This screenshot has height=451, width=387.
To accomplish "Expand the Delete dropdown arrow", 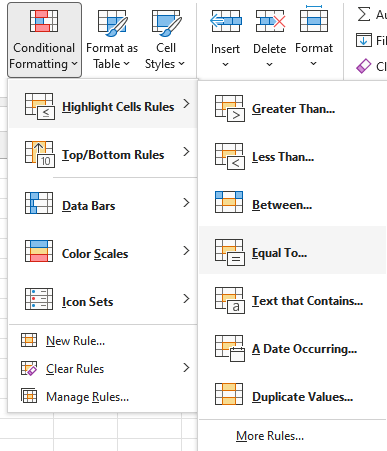I will pos(269,64).
